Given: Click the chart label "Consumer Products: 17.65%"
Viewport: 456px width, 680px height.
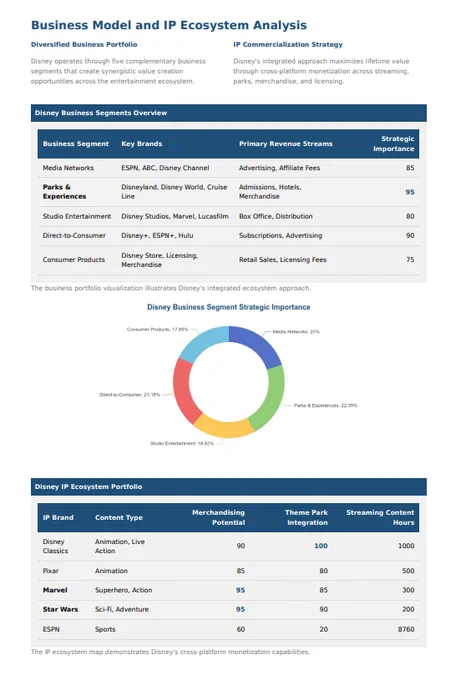Looking at the screenshot, I should click(157, 330).
